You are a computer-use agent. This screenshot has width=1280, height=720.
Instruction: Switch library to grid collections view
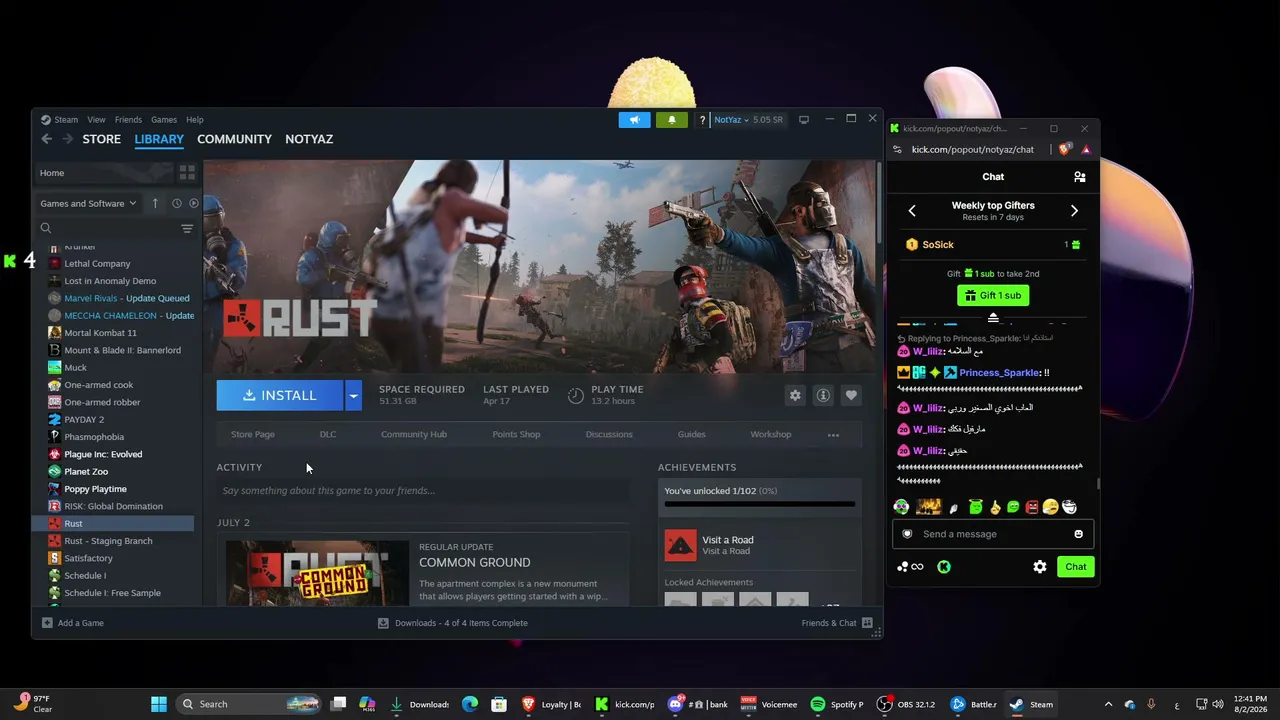187,173
